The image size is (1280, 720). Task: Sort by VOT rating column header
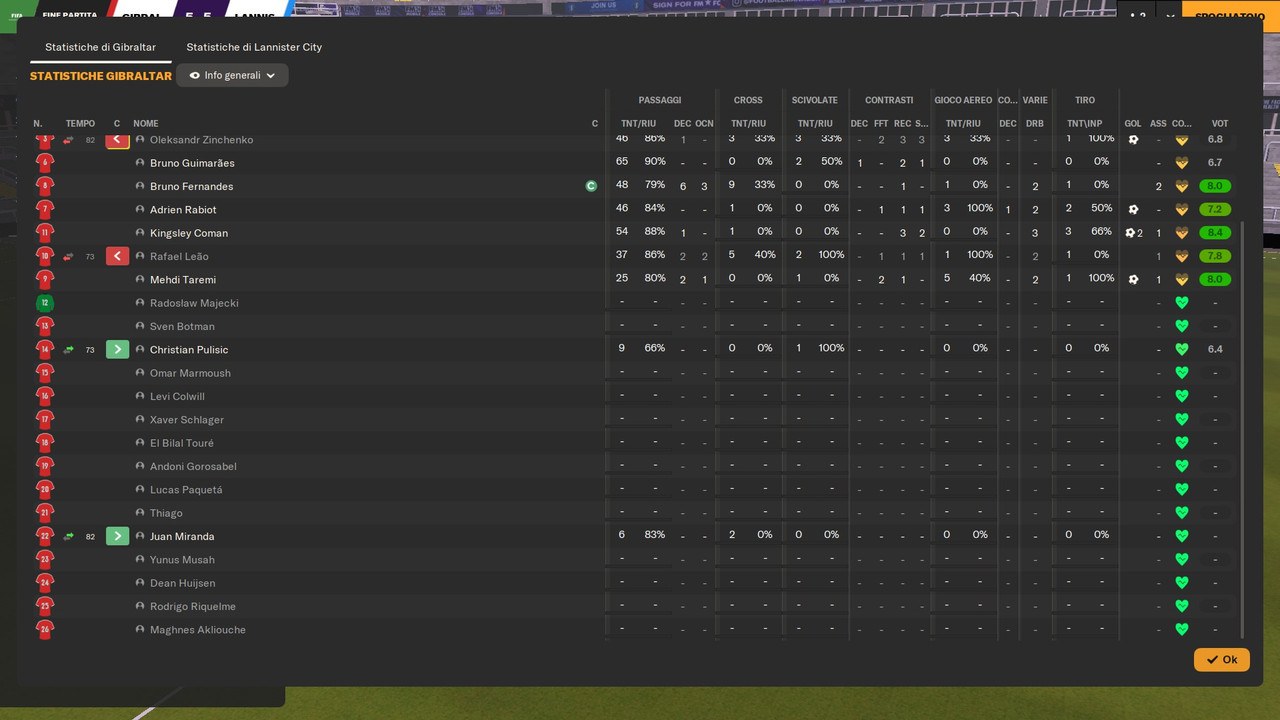(x=1220, y=124)
